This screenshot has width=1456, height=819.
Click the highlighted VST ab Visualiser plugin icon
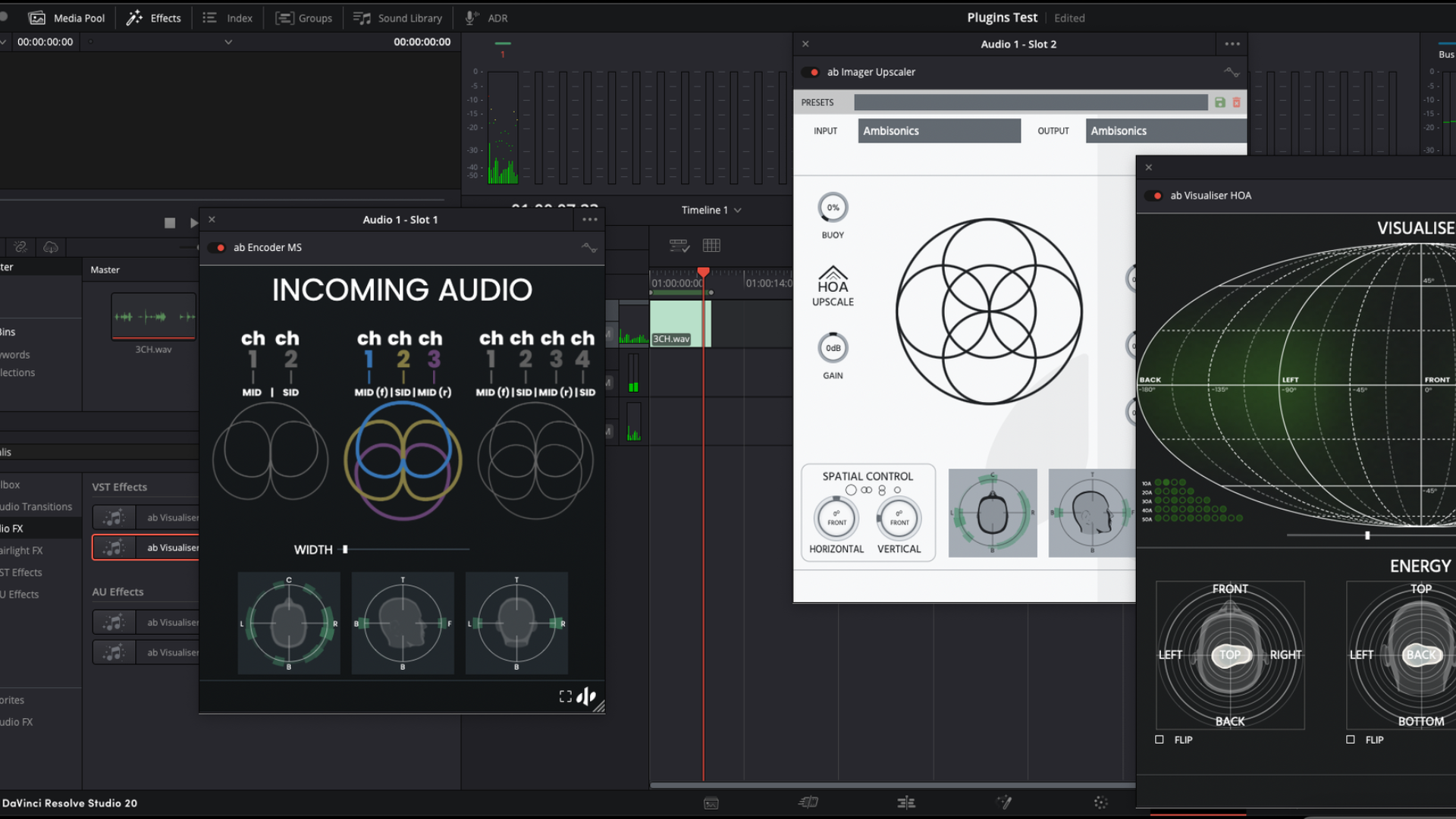point(114,548)
